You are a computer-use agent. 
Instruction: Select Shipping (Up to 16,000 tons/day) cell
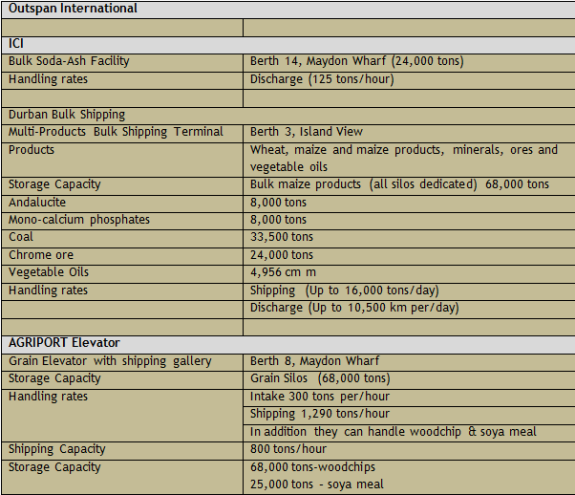pos(409,292)
